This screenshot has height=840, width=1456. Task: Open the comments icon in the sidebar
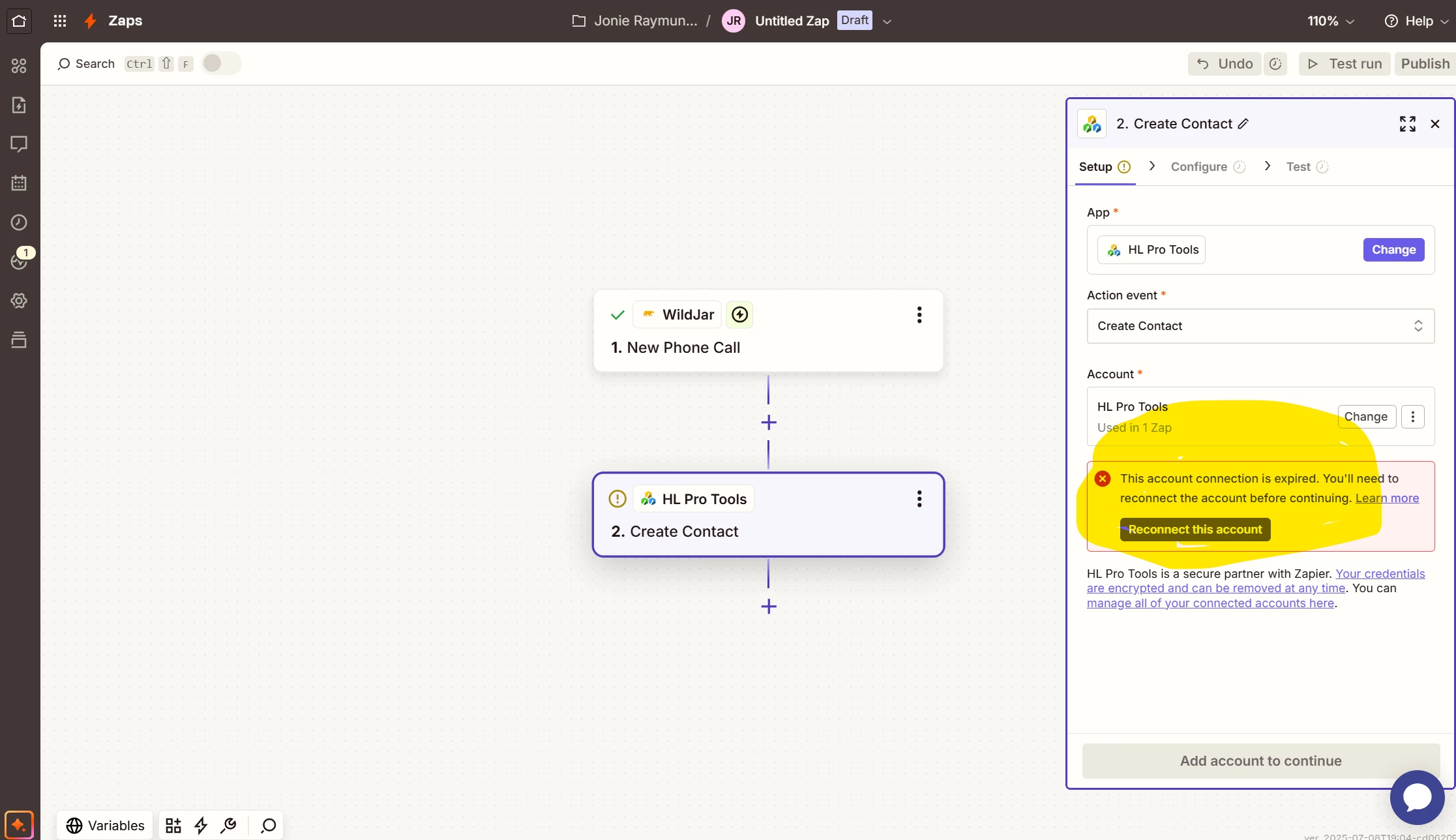pos(19,144)
